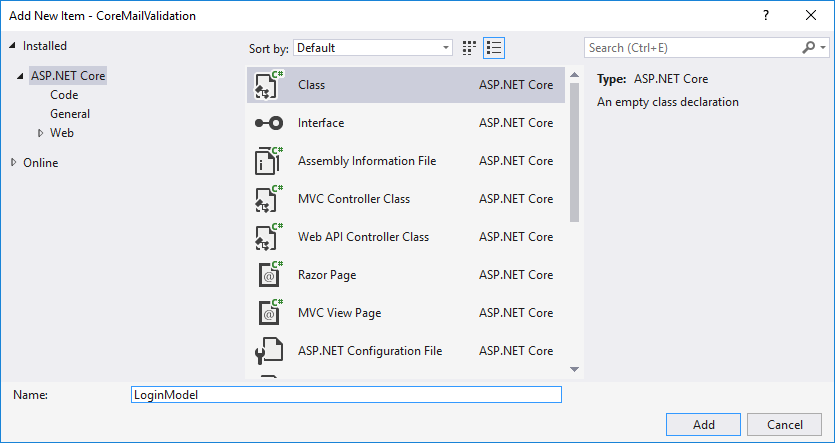835x443 pixels.
Task: Open the Sort by dropdown
Action: [x=373, y=48]
